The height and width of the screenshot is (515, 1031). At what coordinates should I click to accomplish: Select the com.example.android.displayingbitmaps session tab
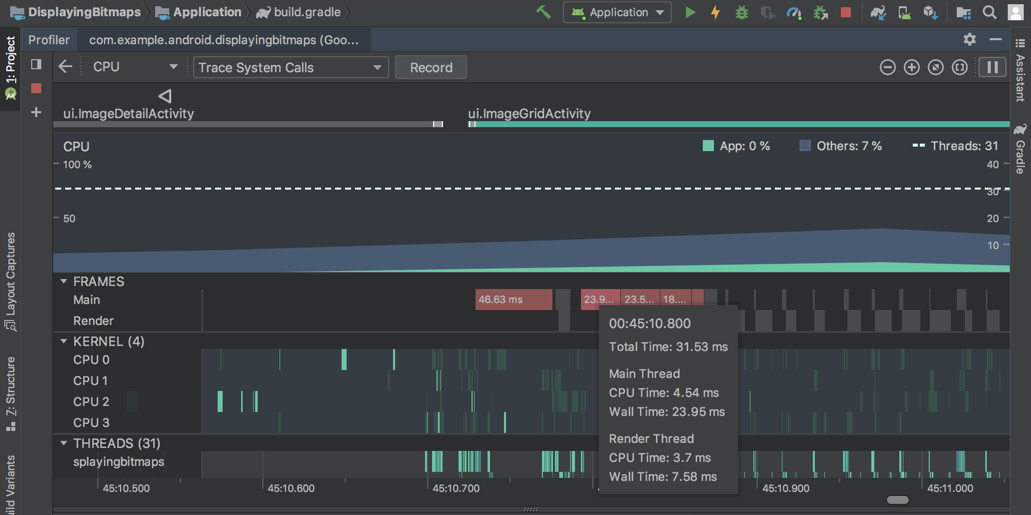[x=225, y=40]
